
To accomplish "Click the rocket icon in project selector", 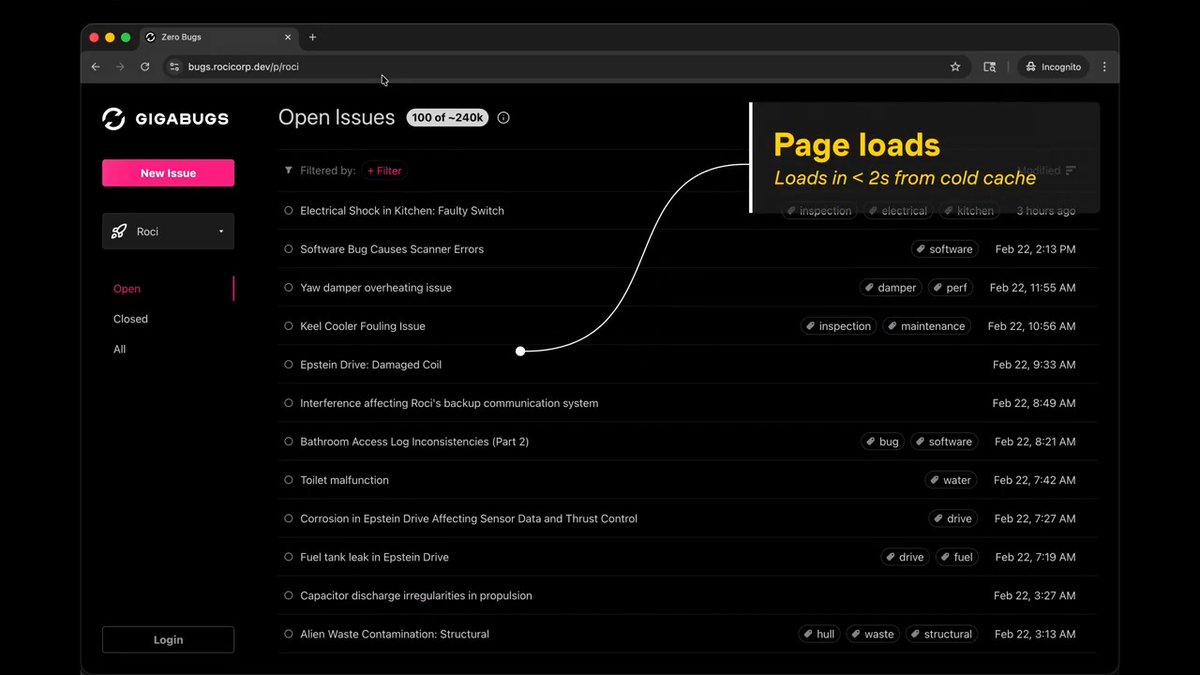I will (x=120, y=231).
